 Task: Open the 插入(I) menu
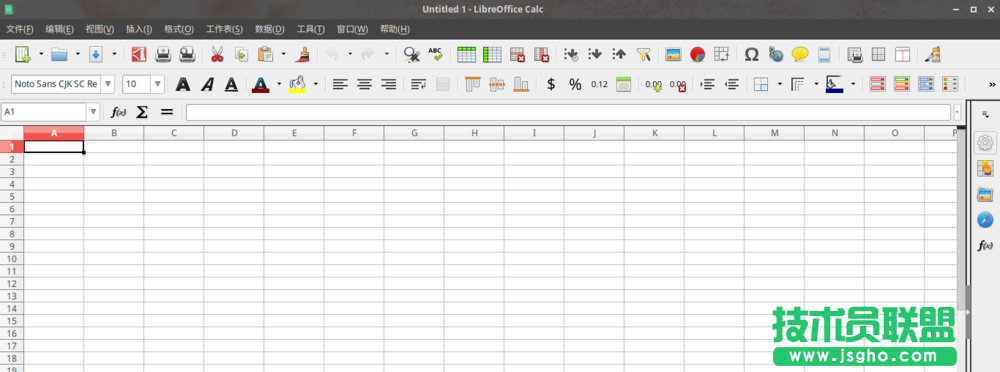pyautogui.click(x=139, y=29)
